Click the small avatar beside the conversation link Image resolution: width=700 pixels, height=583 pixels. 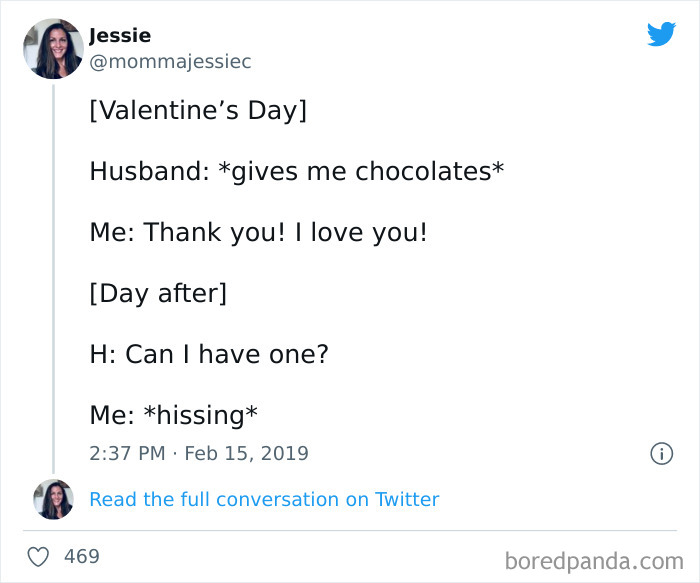click(x=53, y=499)
